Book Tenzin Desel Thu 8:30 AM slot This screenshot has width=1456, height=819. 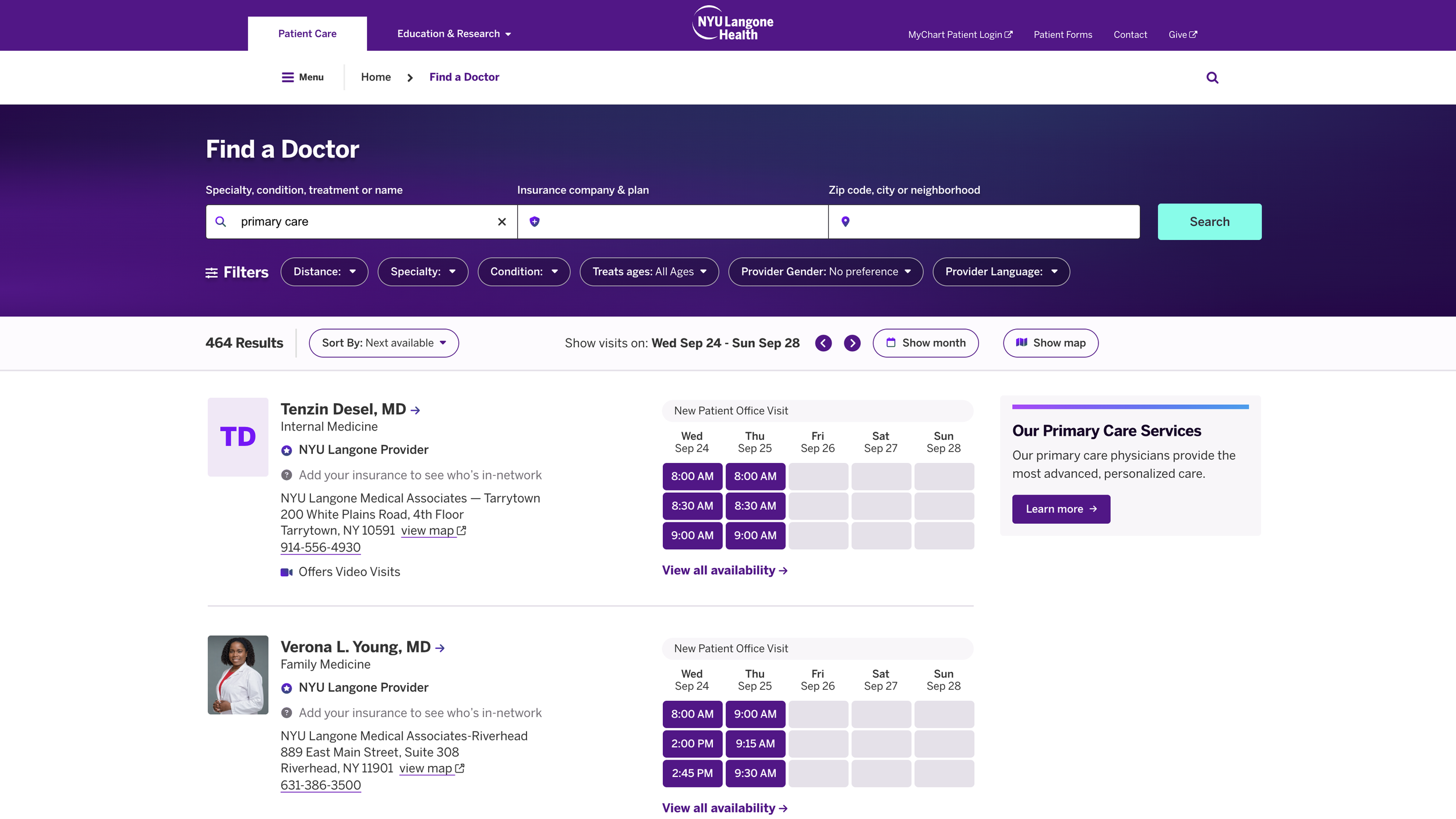point(755,506)
